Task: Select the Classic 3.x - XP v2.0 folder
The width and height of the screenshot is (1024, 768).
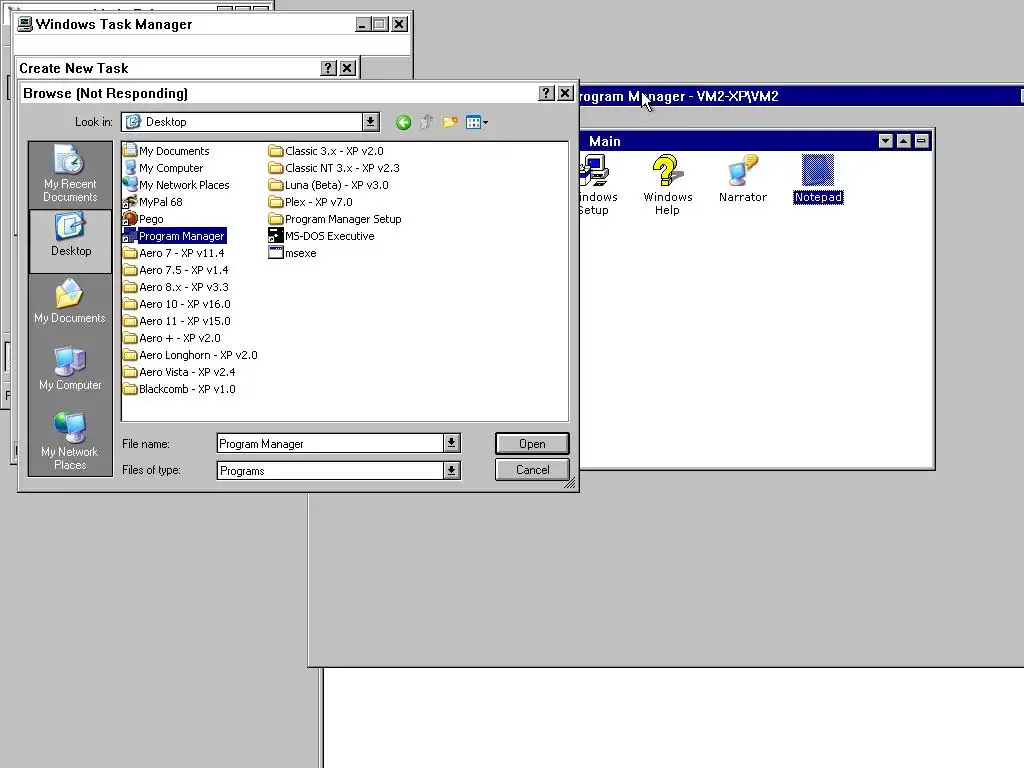Action: coord(327,151)
